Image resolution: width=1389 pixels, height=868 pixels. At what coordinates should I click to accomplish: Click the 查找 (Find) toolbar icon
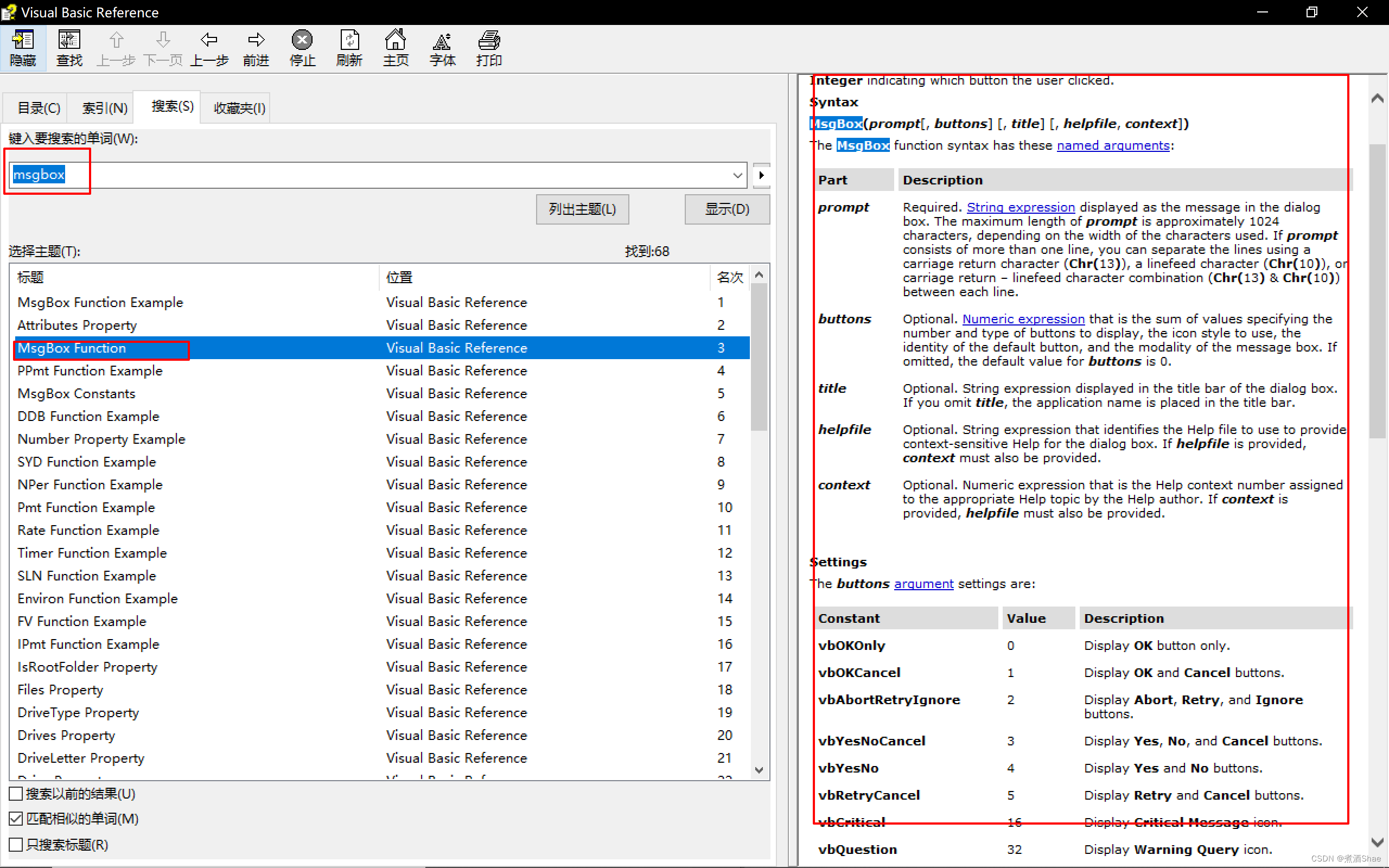coord(69,48)
